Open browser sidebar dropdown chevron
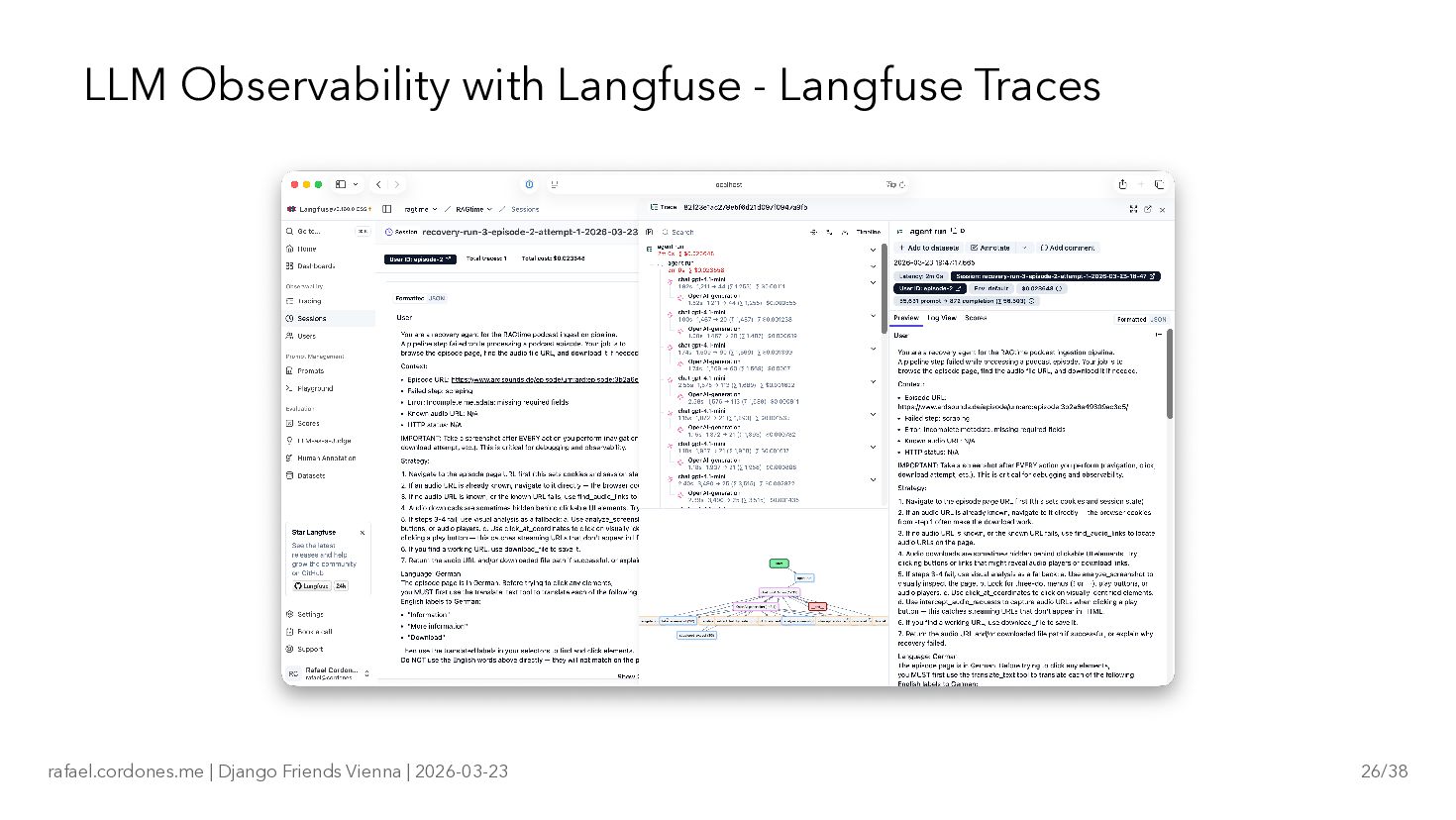1456x820 pixels. click(356, 184)
